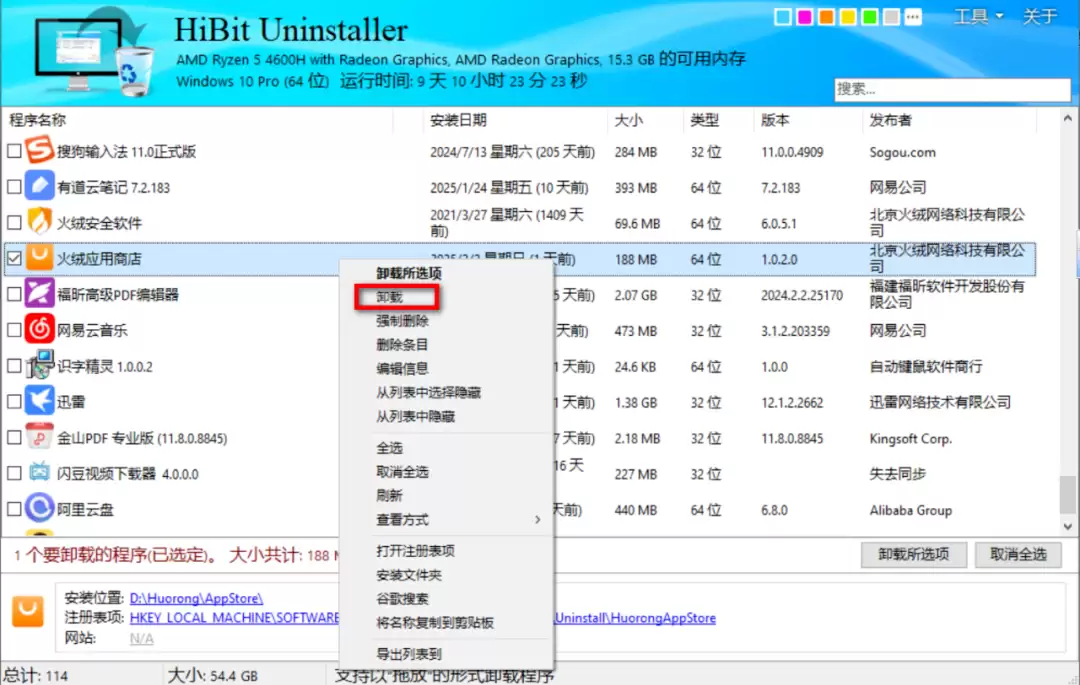Tick the checkbox for 闪豆视频下载器

(x=14, y=473)
